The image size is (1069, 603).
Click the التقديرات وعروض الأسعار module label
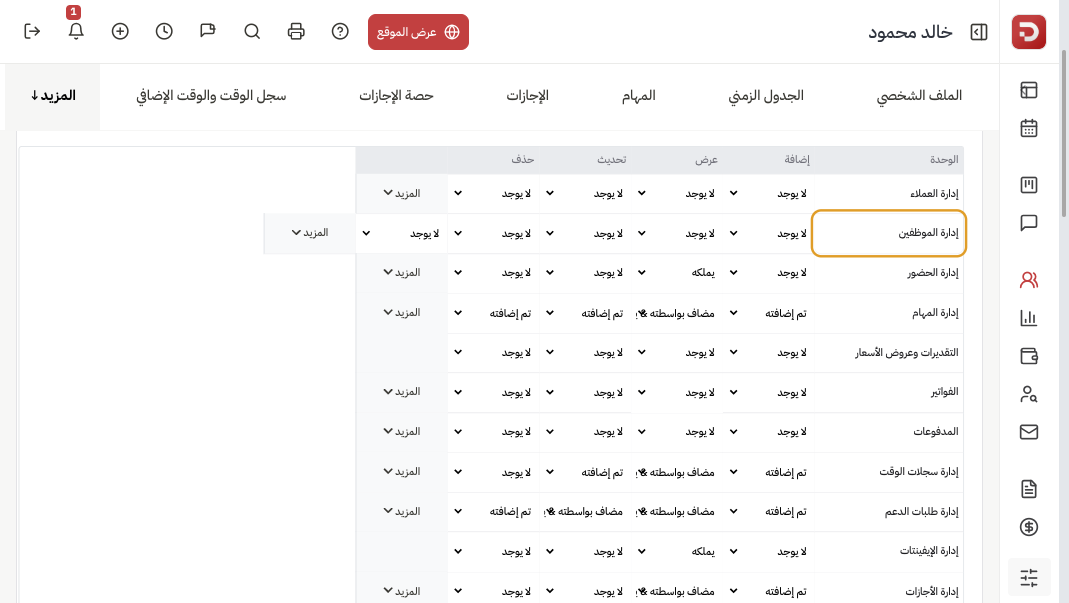click(x=907, y=353)
